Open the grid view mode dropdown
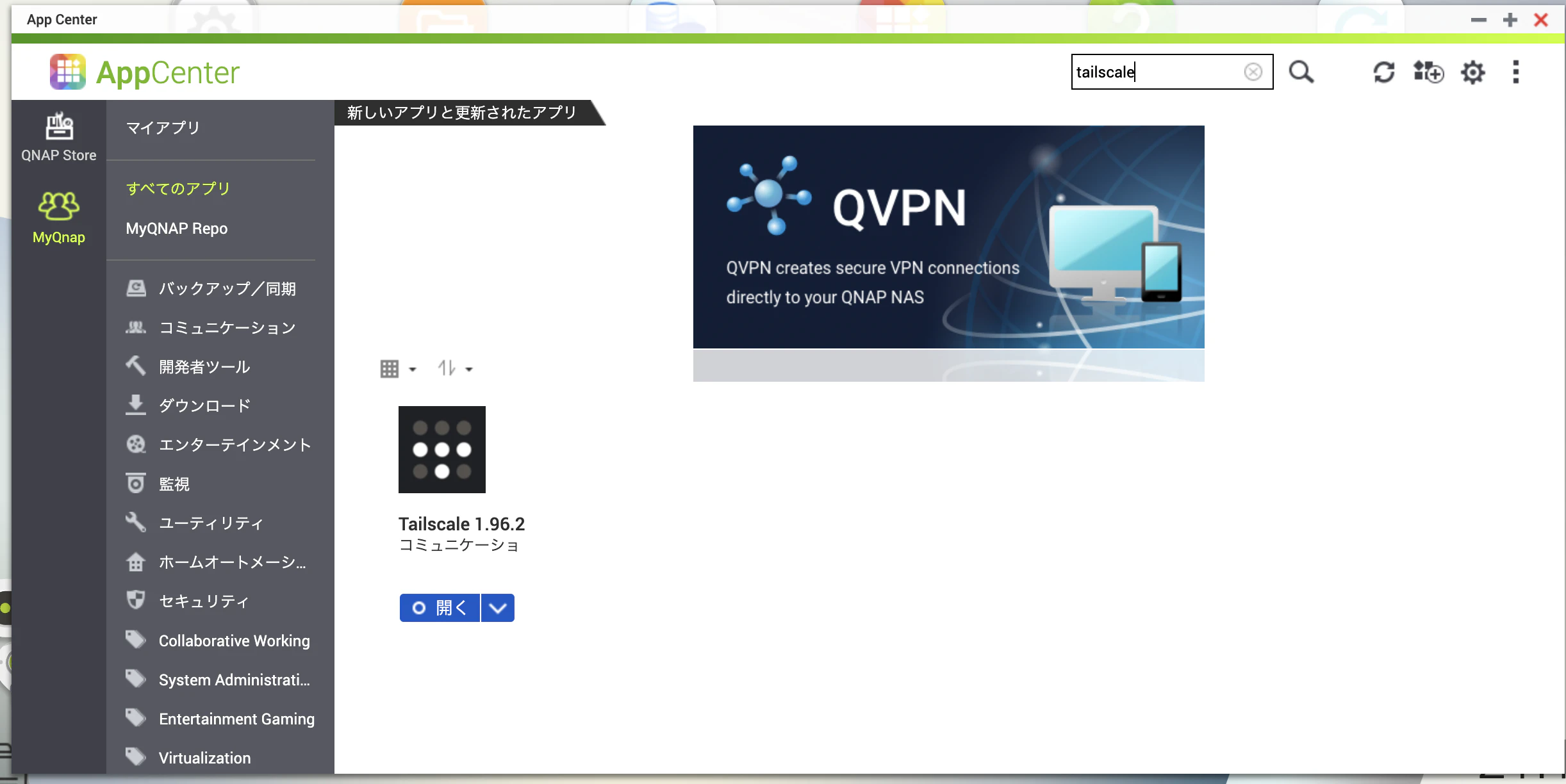Viewport: 1566px width, 784px height. click(398, 369)
